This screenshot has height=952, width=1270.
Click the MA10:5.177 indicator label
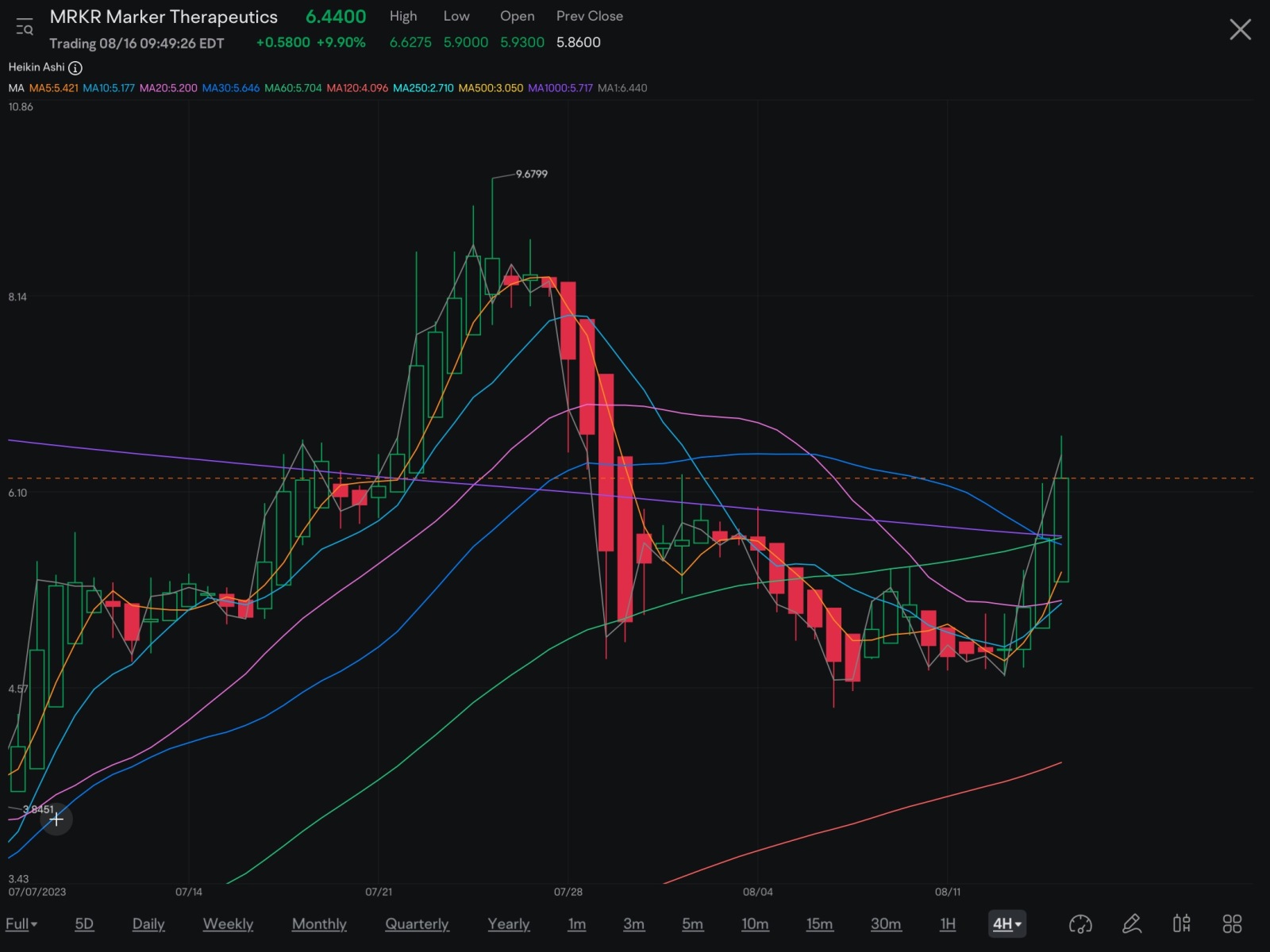tap(109, 88)
